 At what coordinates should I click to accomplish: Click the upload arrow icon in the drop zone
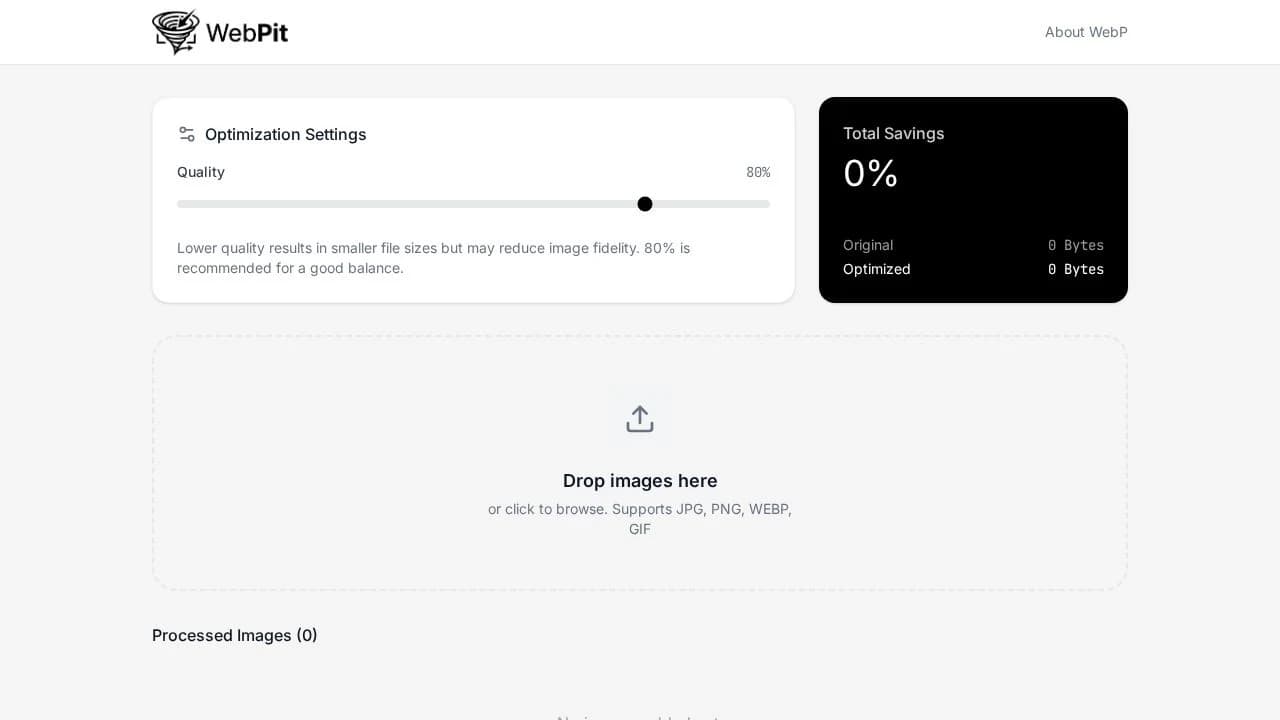(640, 418)
